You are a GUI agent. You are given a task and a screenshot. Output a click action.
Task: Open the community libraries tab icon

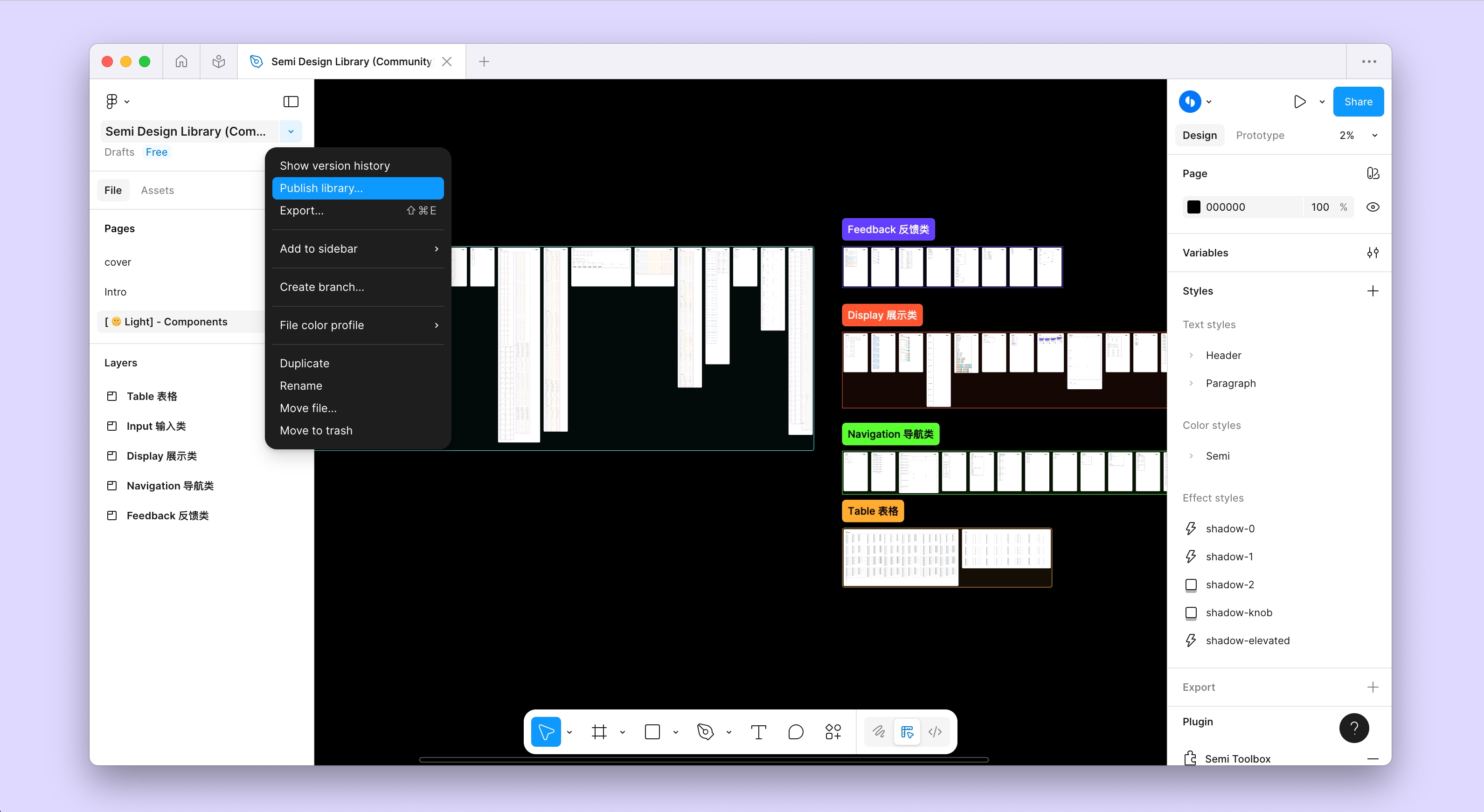pyautogui.click(x=218, y=61)
